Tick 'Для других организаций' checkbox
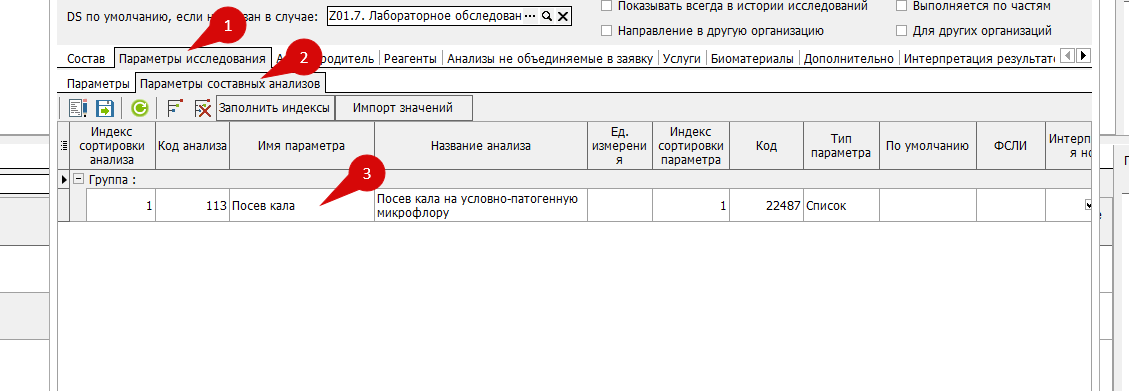Image resolution: width=1129 pixels, height=391 pixels. coord(901,31)
